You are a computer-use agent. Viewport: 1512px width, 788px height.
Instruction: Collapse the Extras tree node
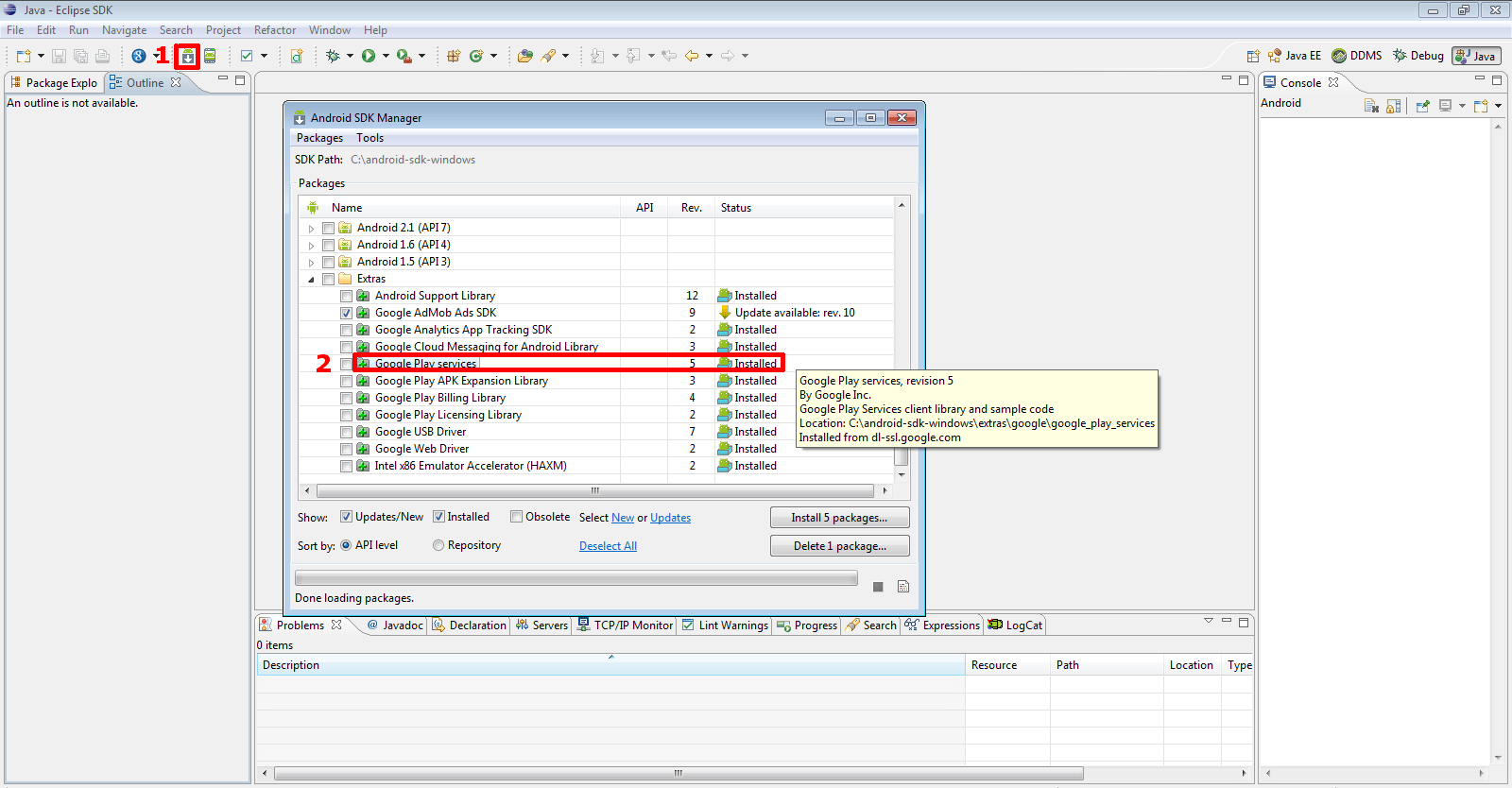pos(311,280)
